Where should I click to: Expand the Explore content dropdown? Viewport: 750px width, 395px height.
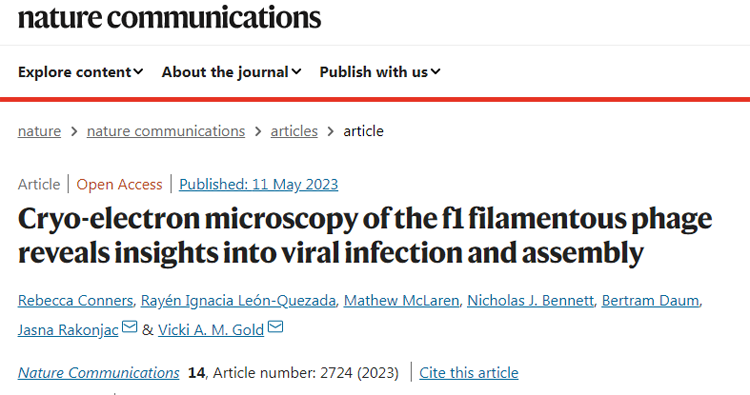pos(80,72)
